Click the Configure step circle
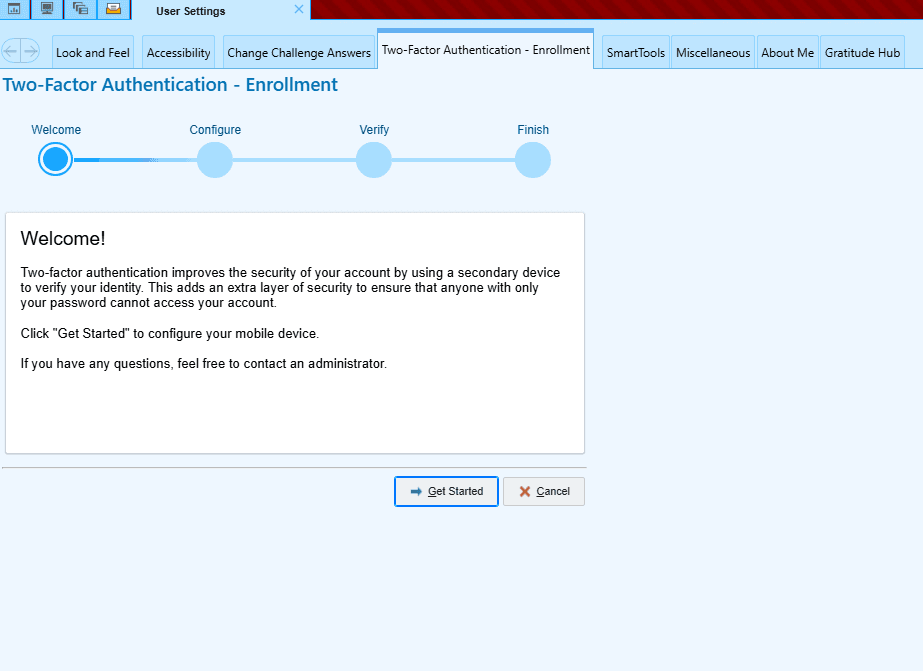This screenshot has width=923, height=671. click(x=215, y=159)
